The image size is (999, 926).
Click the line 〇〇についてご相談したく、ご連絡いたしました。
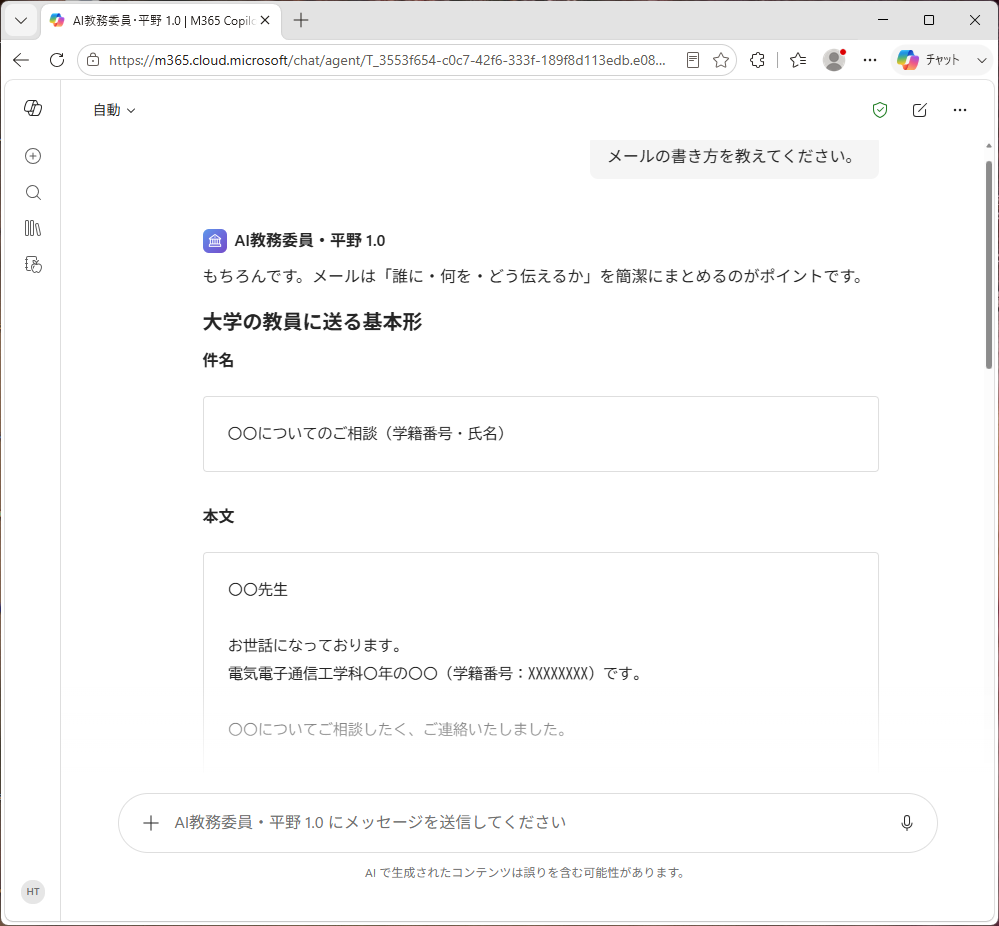[x=399, y=730]
